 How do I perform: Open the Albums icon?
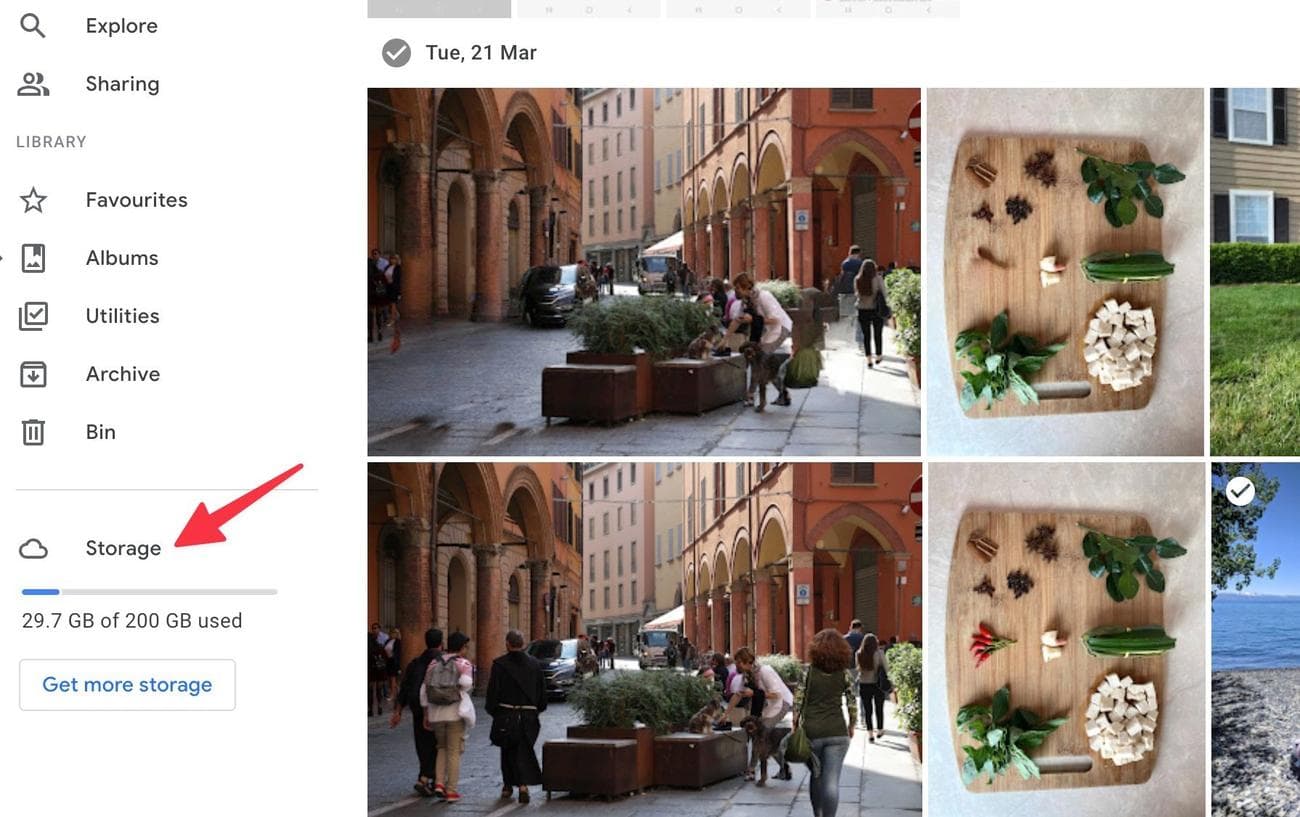[x=33, y=258]
